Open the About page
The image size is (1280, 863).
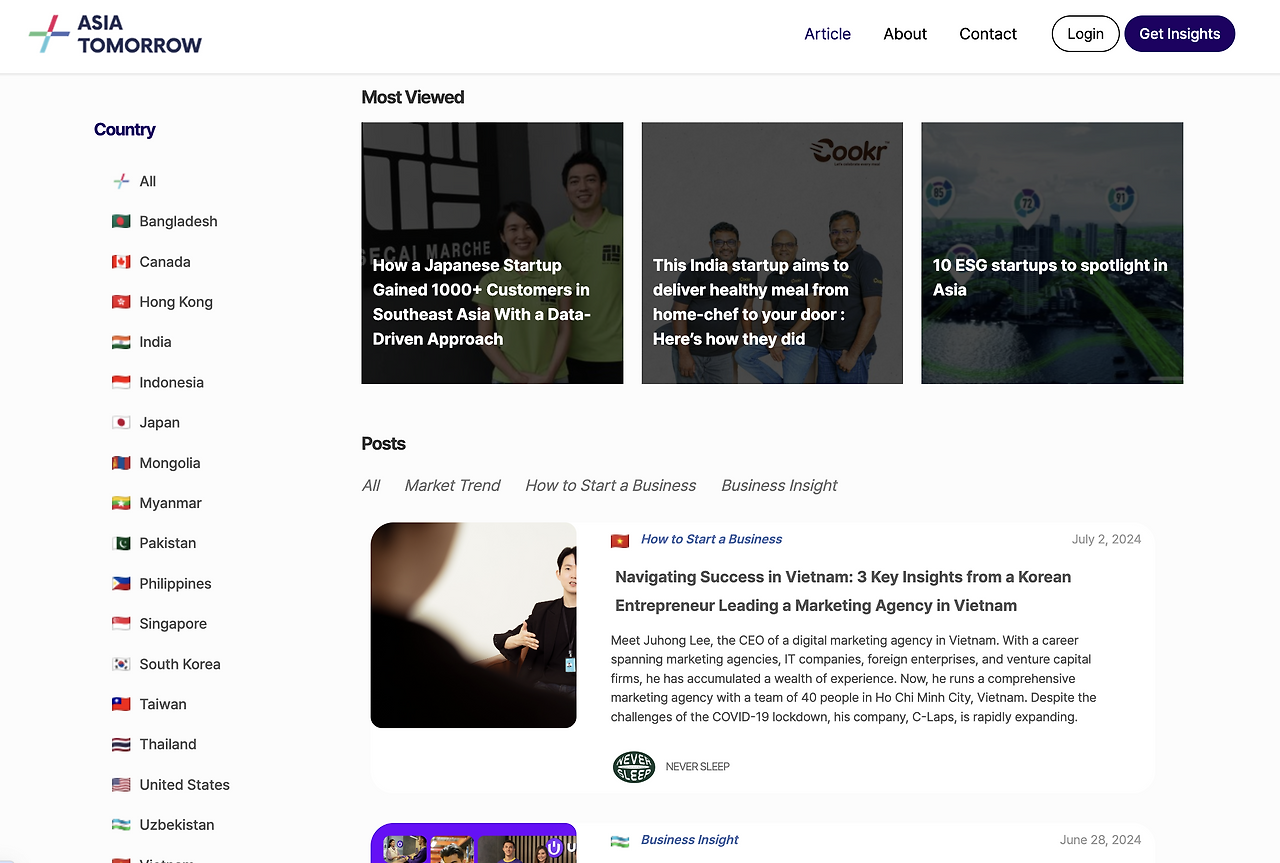[905, 34]
